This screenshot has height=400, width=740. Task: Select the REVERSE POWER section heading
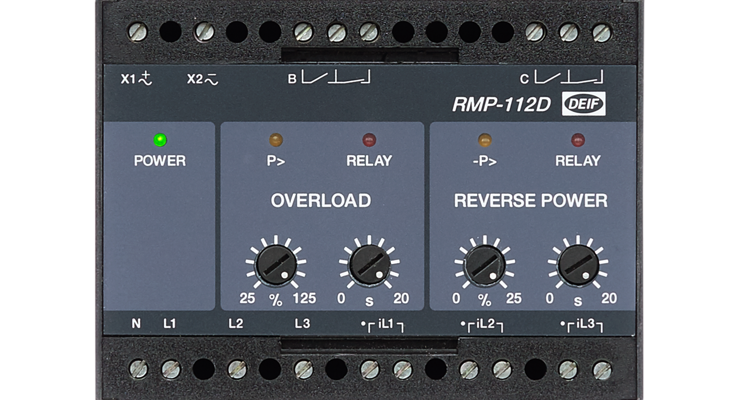(x=531, y=201)
